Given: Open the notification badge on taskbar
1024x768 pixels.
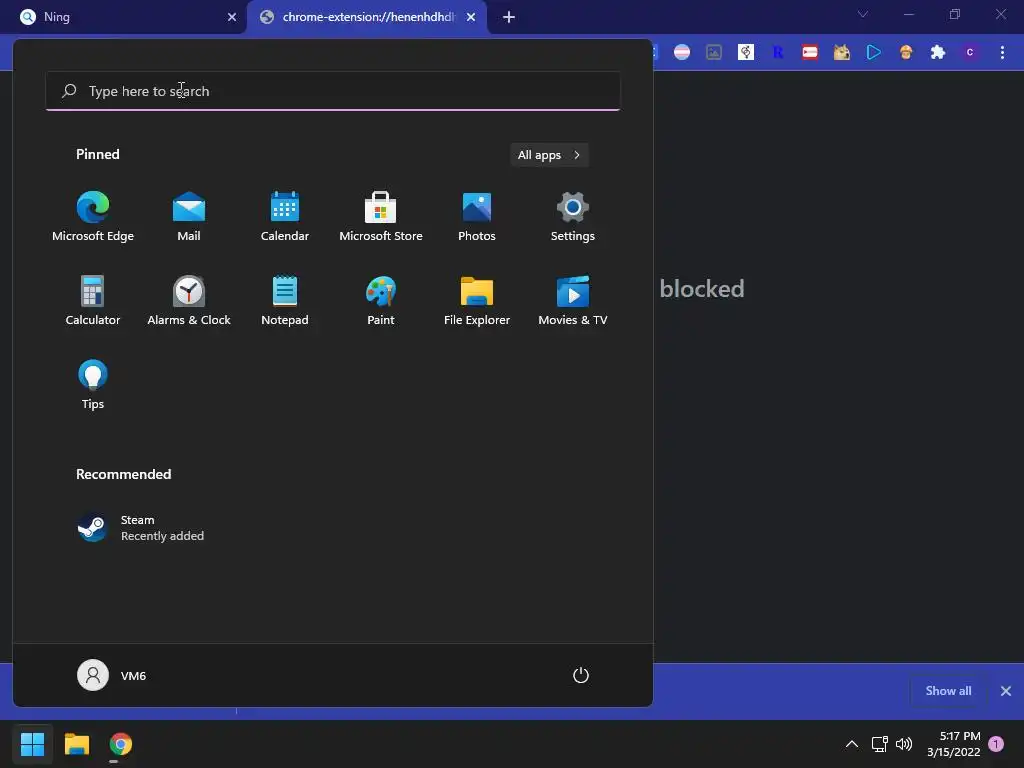Looking at the screenshot, I should (x=996, y=744).
